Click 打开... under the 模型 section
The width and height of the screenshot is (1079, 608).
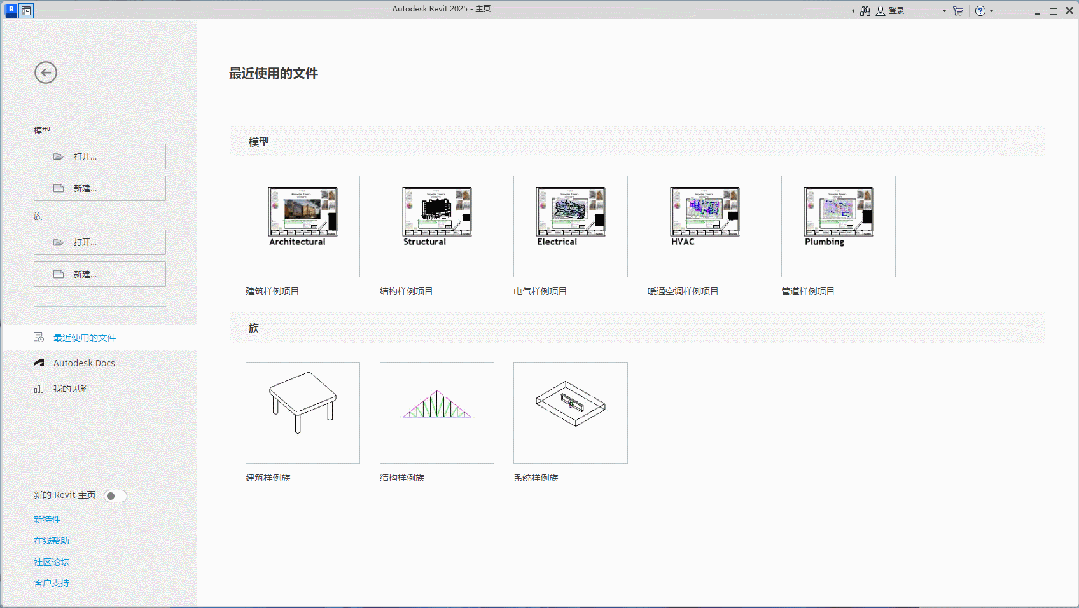(x=100, y=156)
